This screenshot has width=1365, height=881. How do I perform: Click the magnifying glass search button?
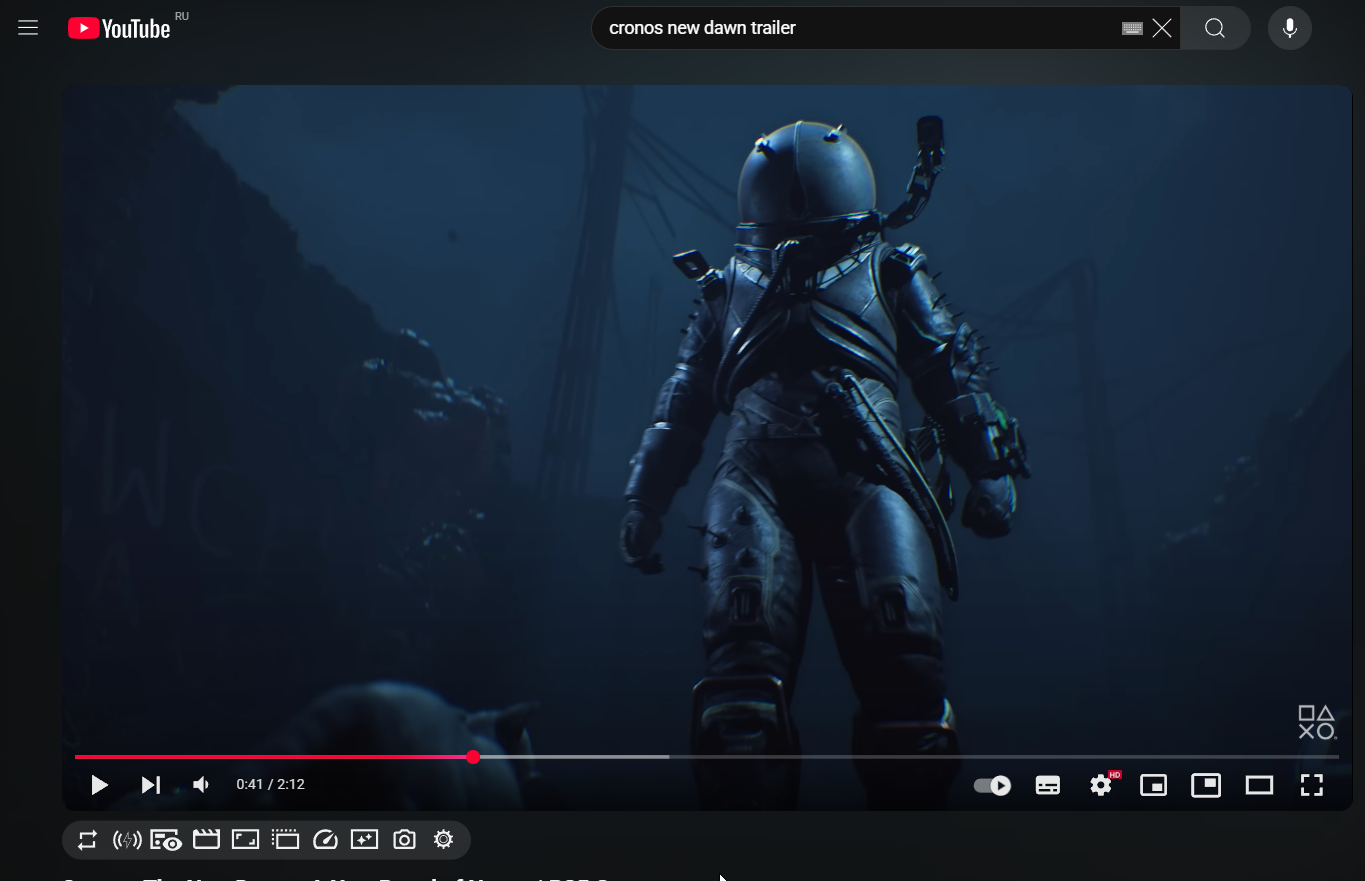(1215, 28)
